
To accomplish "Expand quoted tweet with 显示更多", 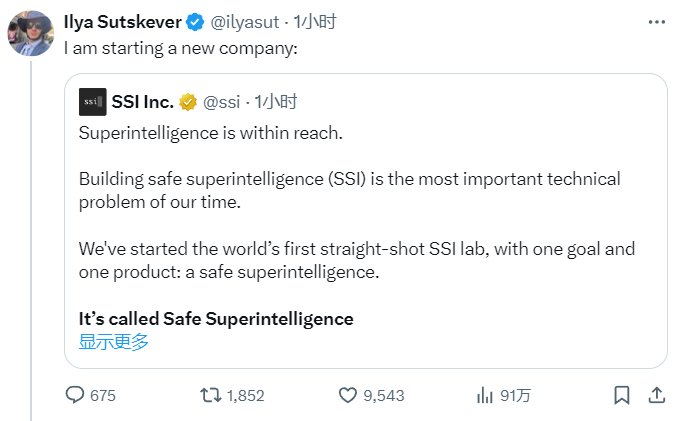I will tap(114, 341).
